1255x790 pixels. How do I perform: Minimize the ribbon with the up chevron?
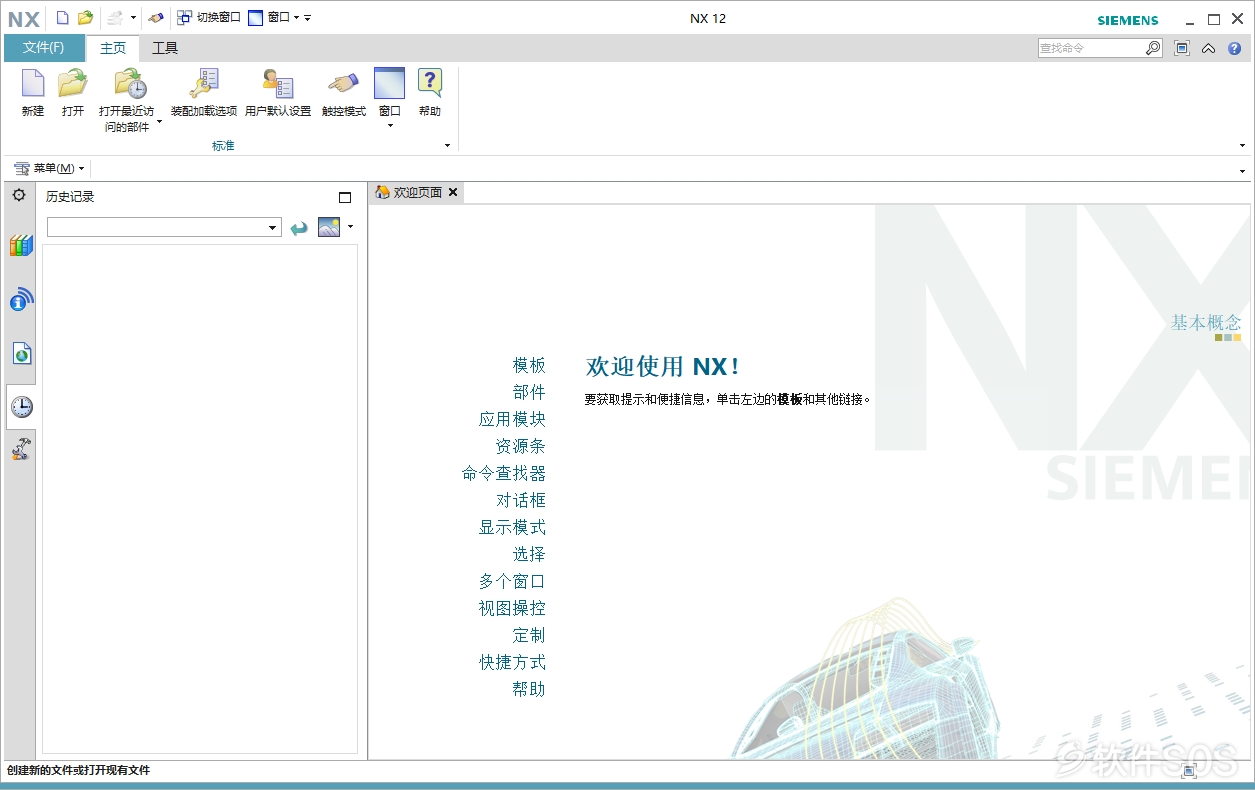tap(1208, 48)
